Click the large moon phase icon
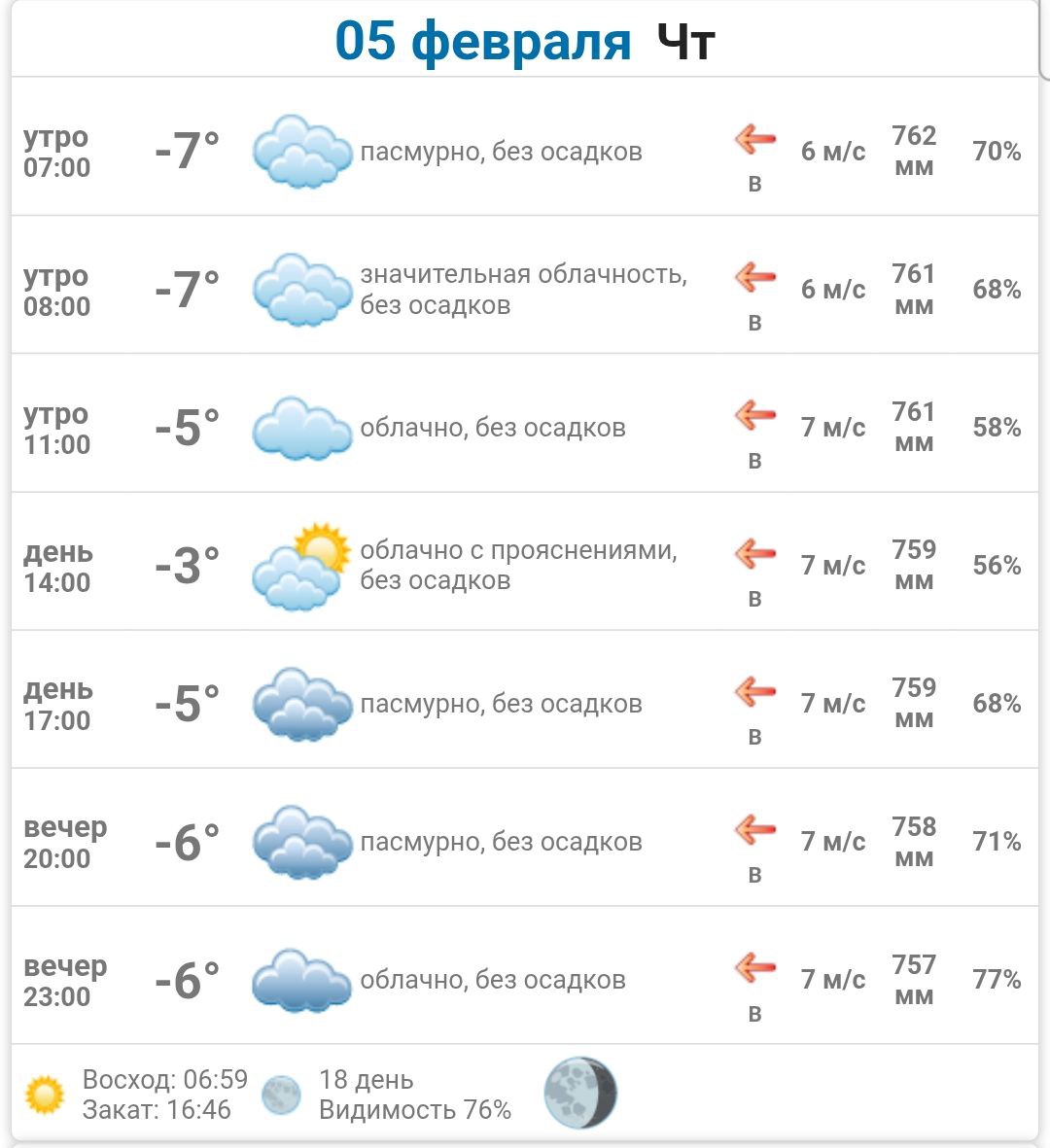Image resolution: width=1050 pixels, height=1148 pixels. 580,1093
